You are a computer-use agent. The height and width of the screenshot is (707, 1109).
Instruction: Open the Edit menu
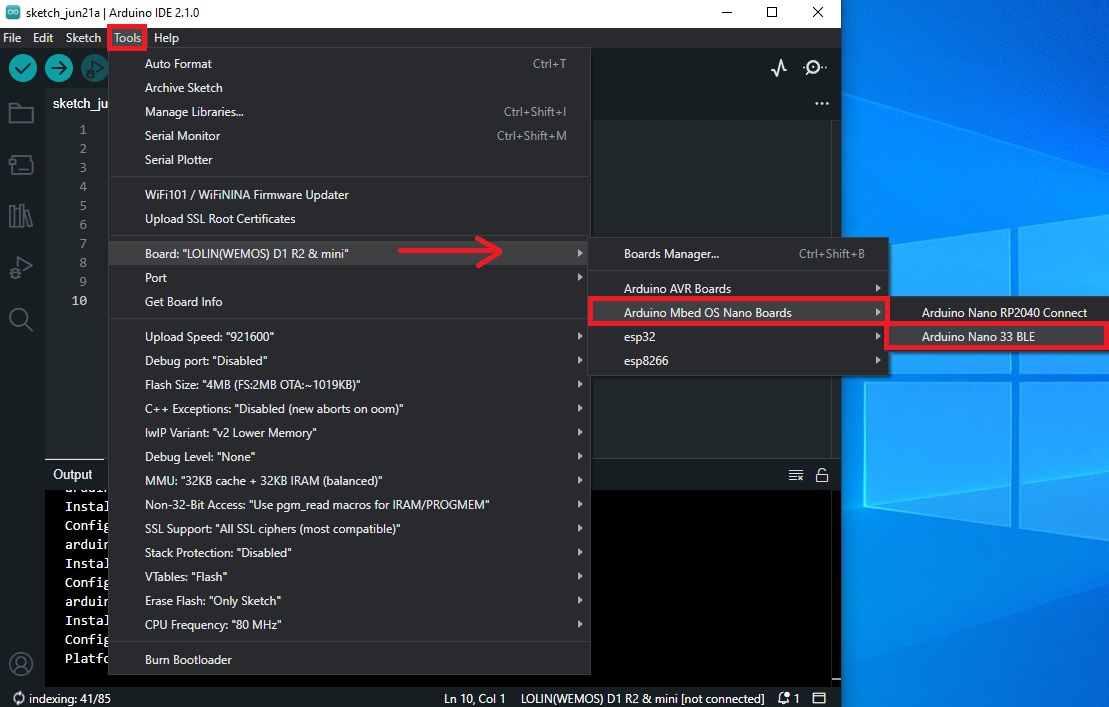click(x=43, y=37)
